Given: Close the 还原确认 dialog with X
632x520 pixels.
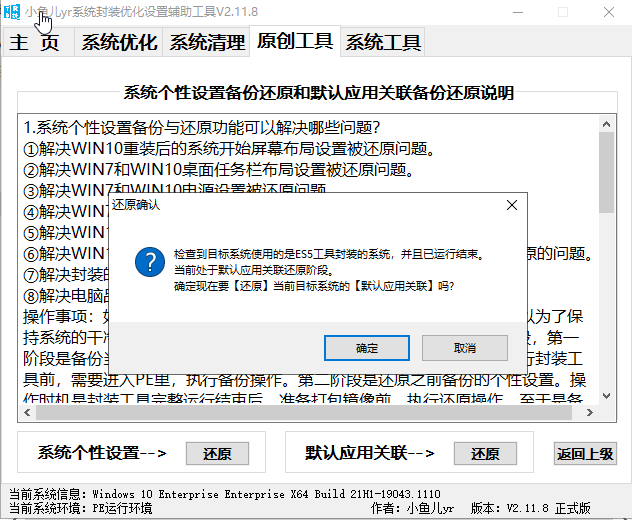Looking at the screenshot, I should 511,205.
